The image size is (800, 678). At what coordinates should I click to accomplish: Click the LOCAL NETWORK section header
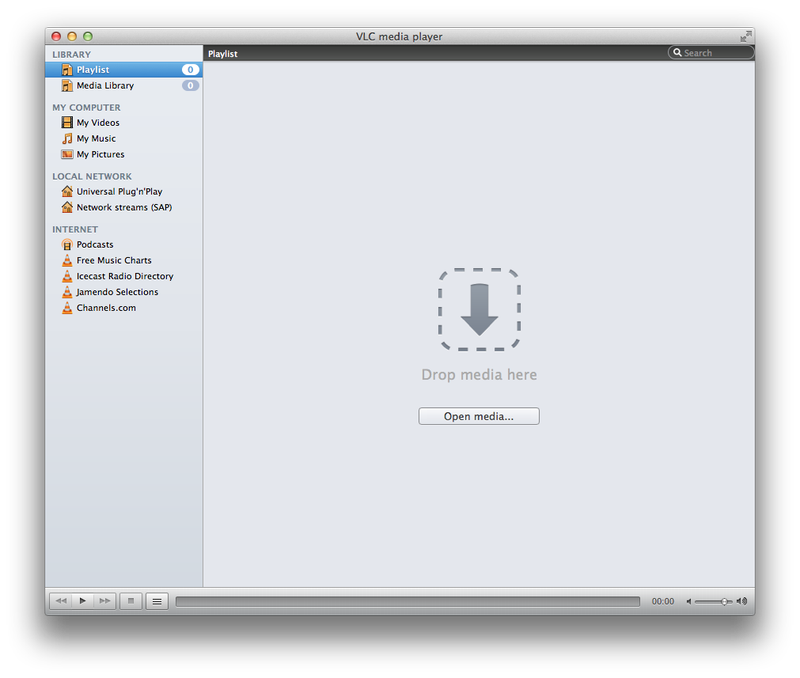(92, 177)
